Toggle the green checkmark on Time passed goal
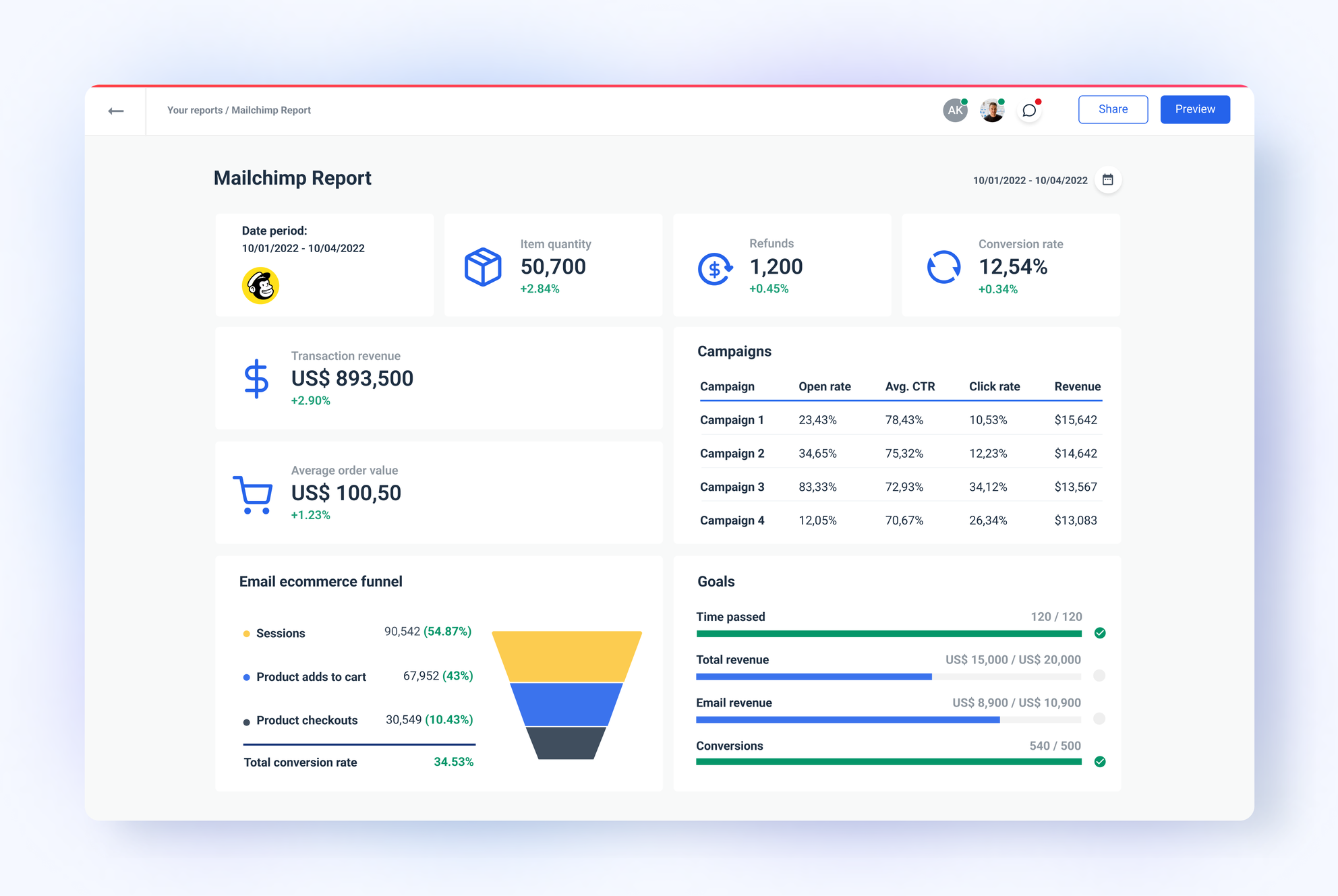 [x=1100, y=633]
